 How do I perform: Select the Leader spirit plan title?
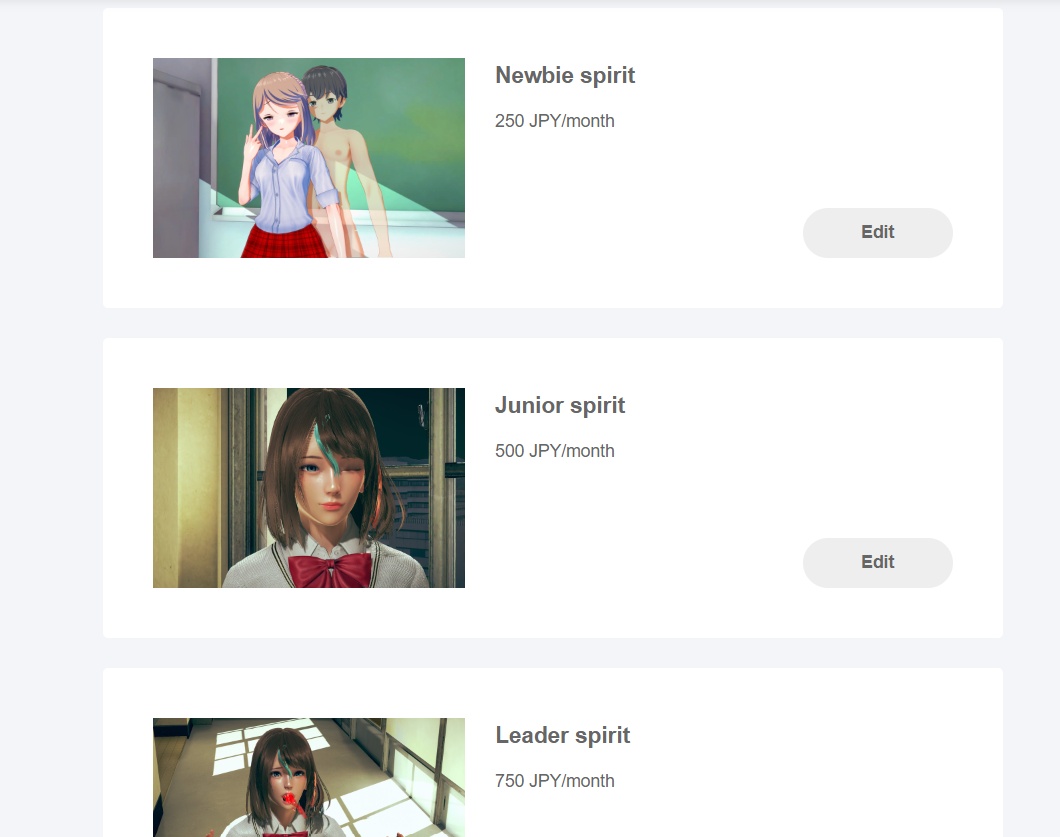562,735
